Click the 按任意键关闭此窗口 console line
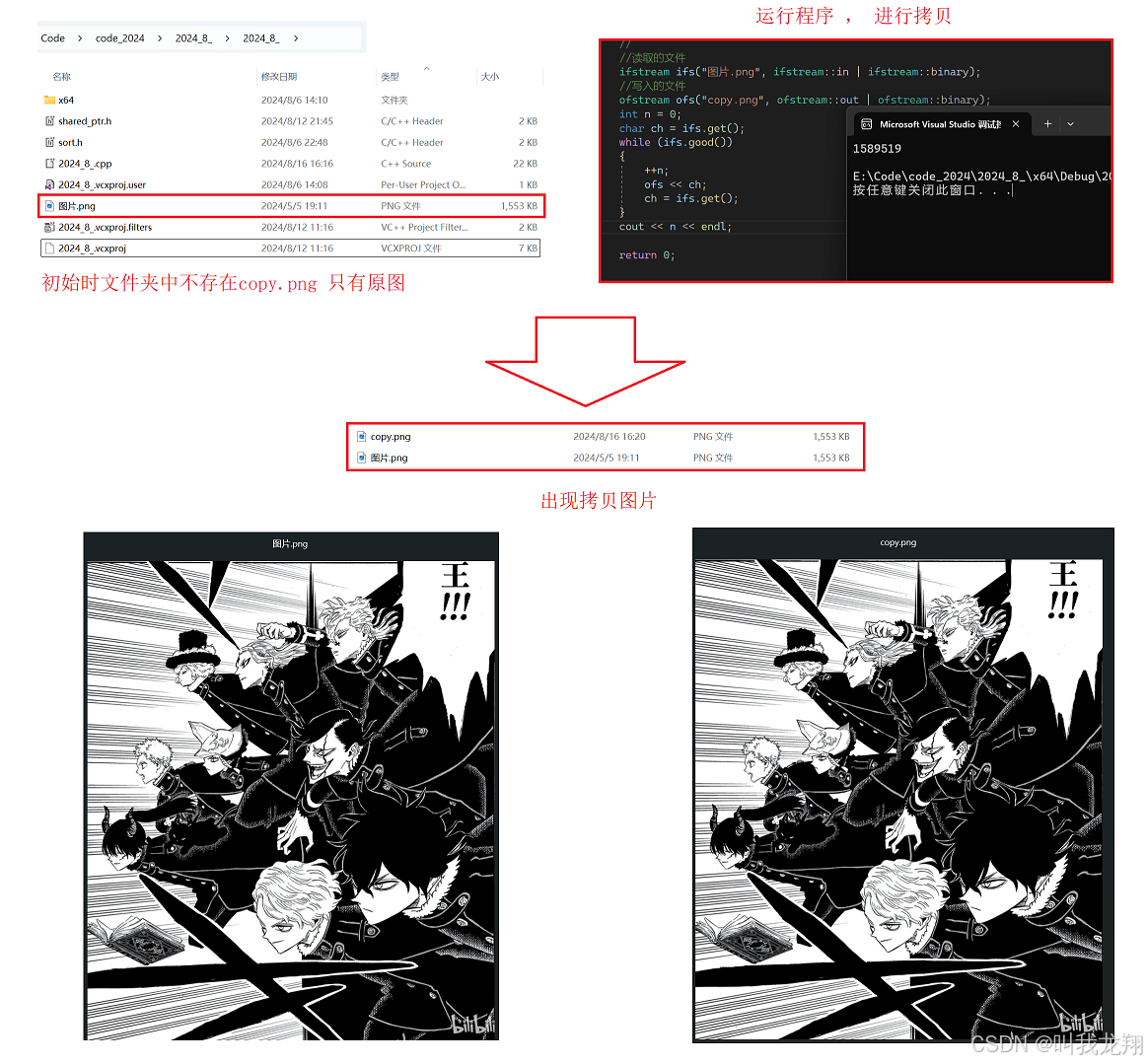Image resolution: width=1147 pixels, height=1064 pixels. [x=933, y=191]
